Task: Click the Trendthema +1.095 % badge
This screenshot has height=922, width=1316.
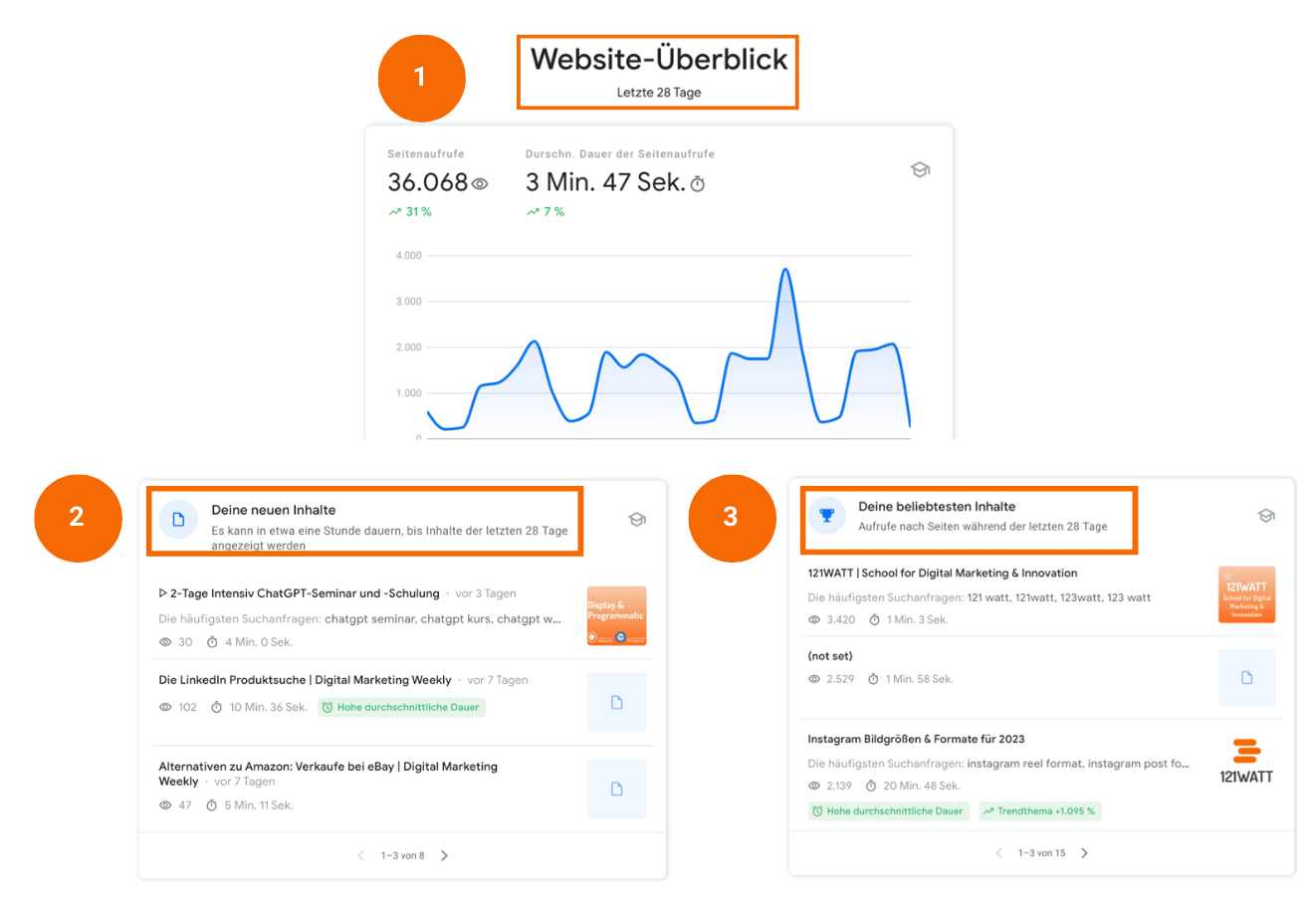Action: (x=1039, y=811)
